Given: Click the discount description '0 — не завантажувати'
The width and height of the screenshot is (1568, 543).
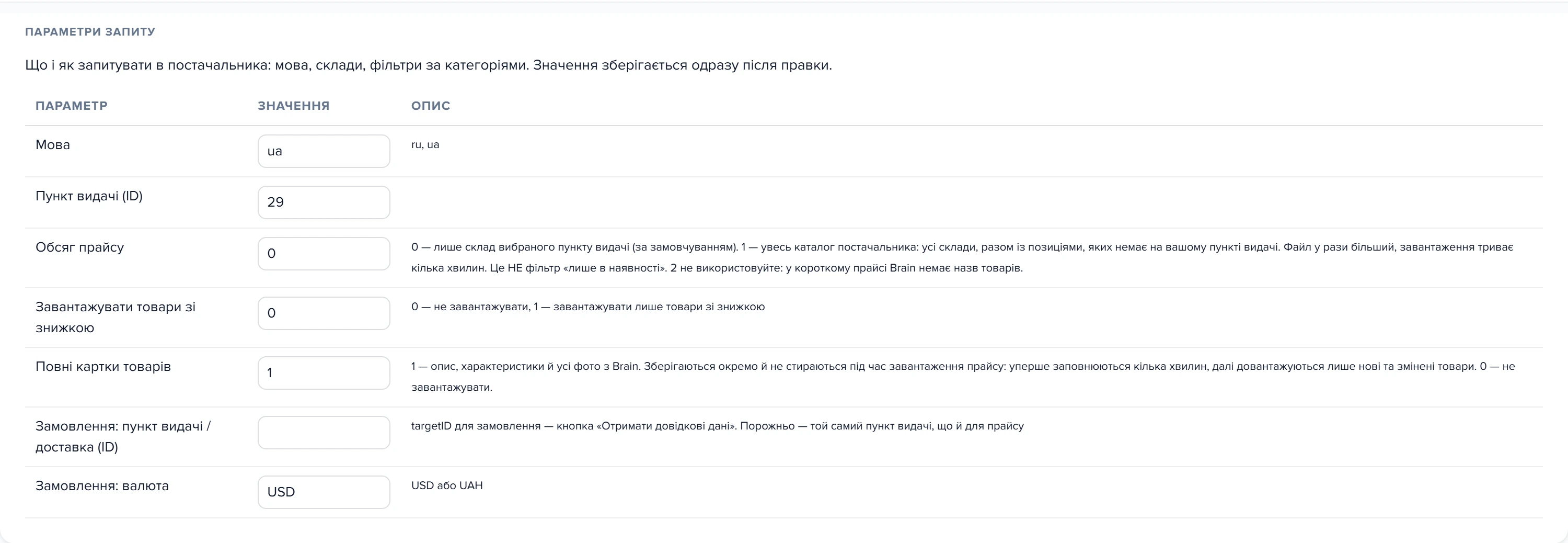Looking at the screenshot, I should click(588, 307).
